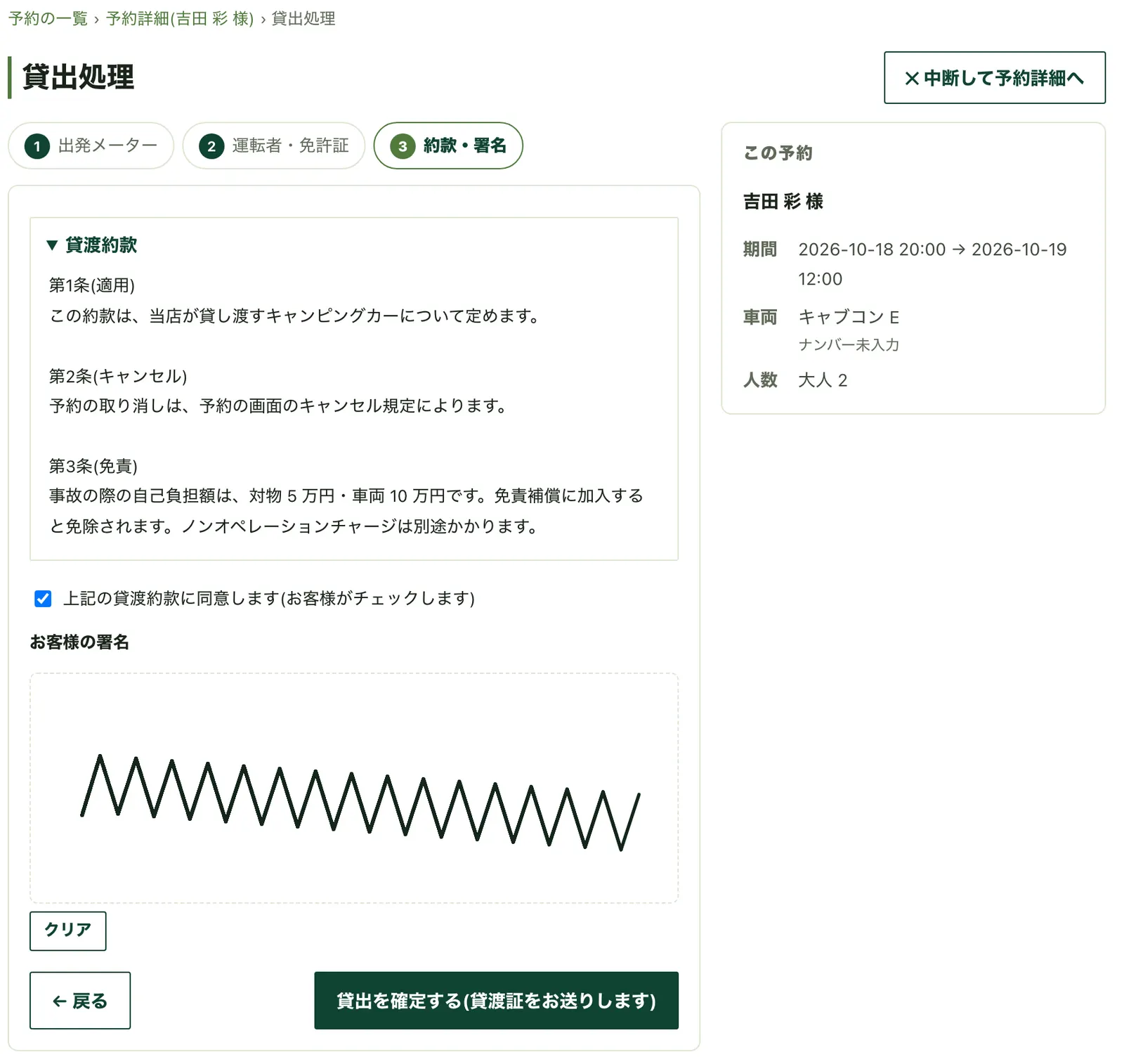Click inside the signature pad area
This screenshot has width=1124, height=1064.
pos(354,788)
